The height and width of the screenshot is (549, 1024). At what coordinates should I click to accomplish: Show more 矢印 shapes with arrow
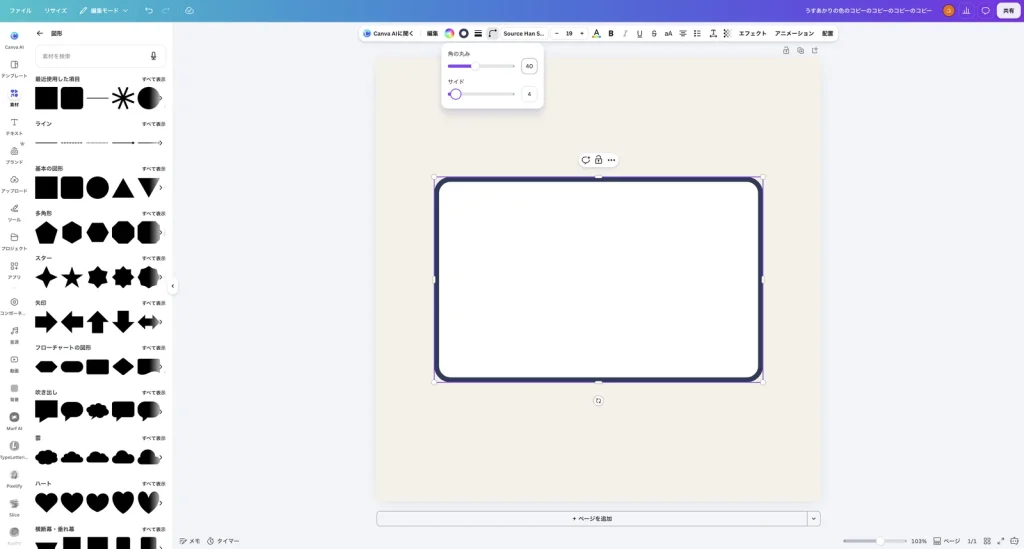[x=161, y=322]
